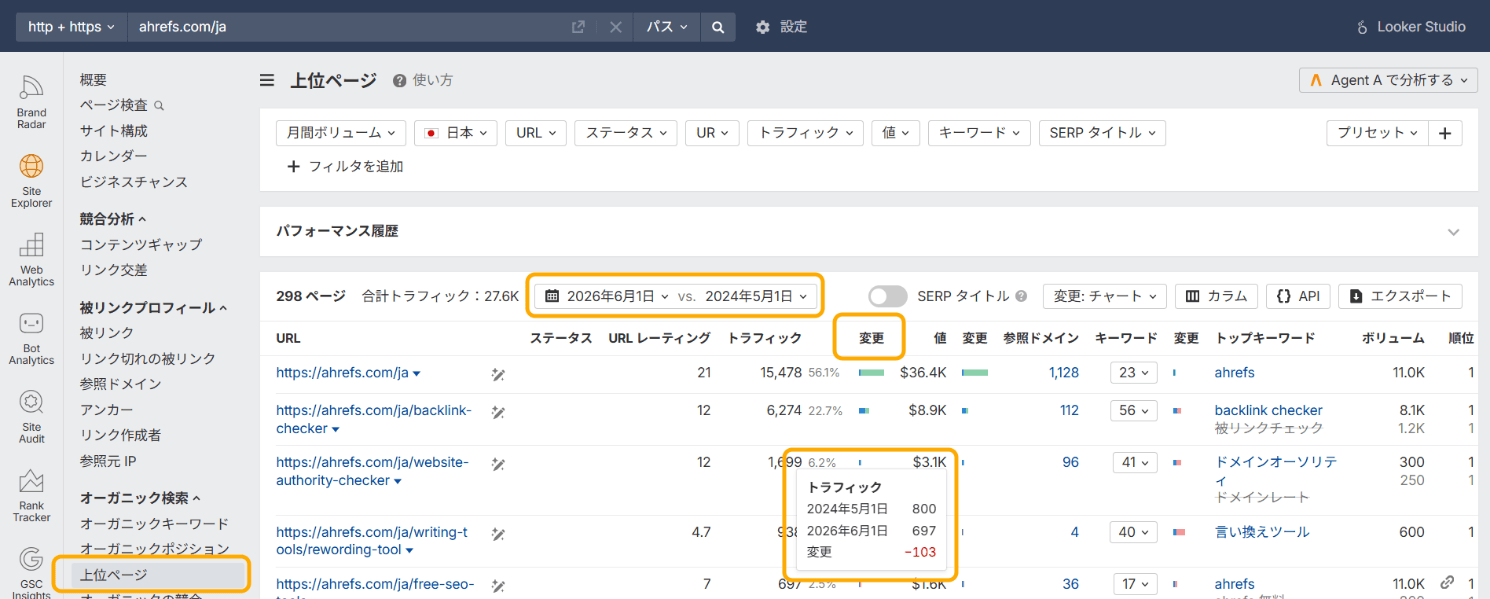
Task: Click フィルタを追加 button
Action: (x=345, y=167)
